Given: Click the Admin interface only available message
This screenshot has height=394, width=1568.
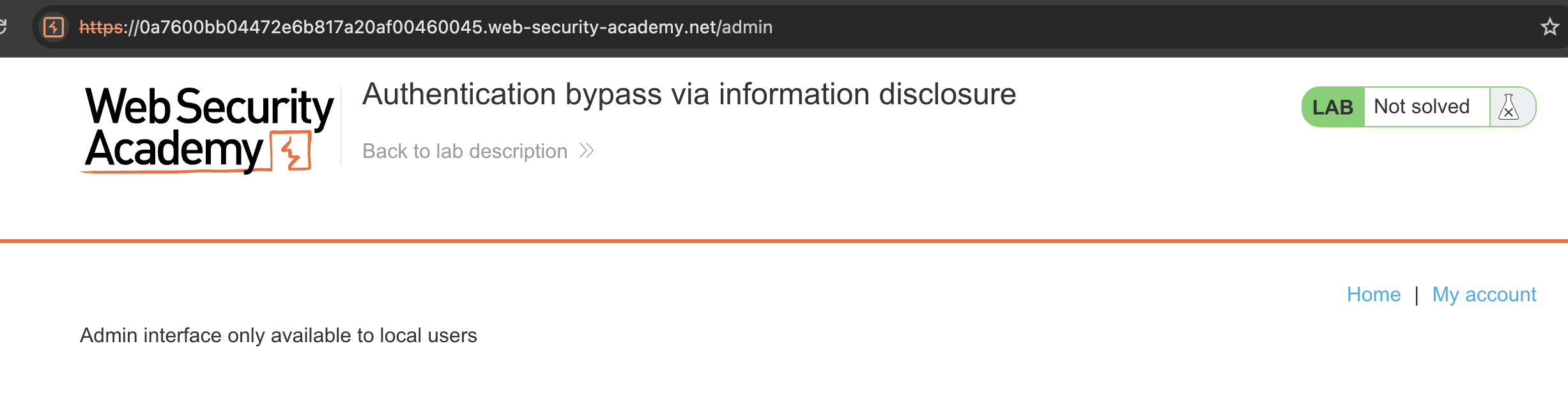Looking at the screenshot, I should tap(279, 335).
